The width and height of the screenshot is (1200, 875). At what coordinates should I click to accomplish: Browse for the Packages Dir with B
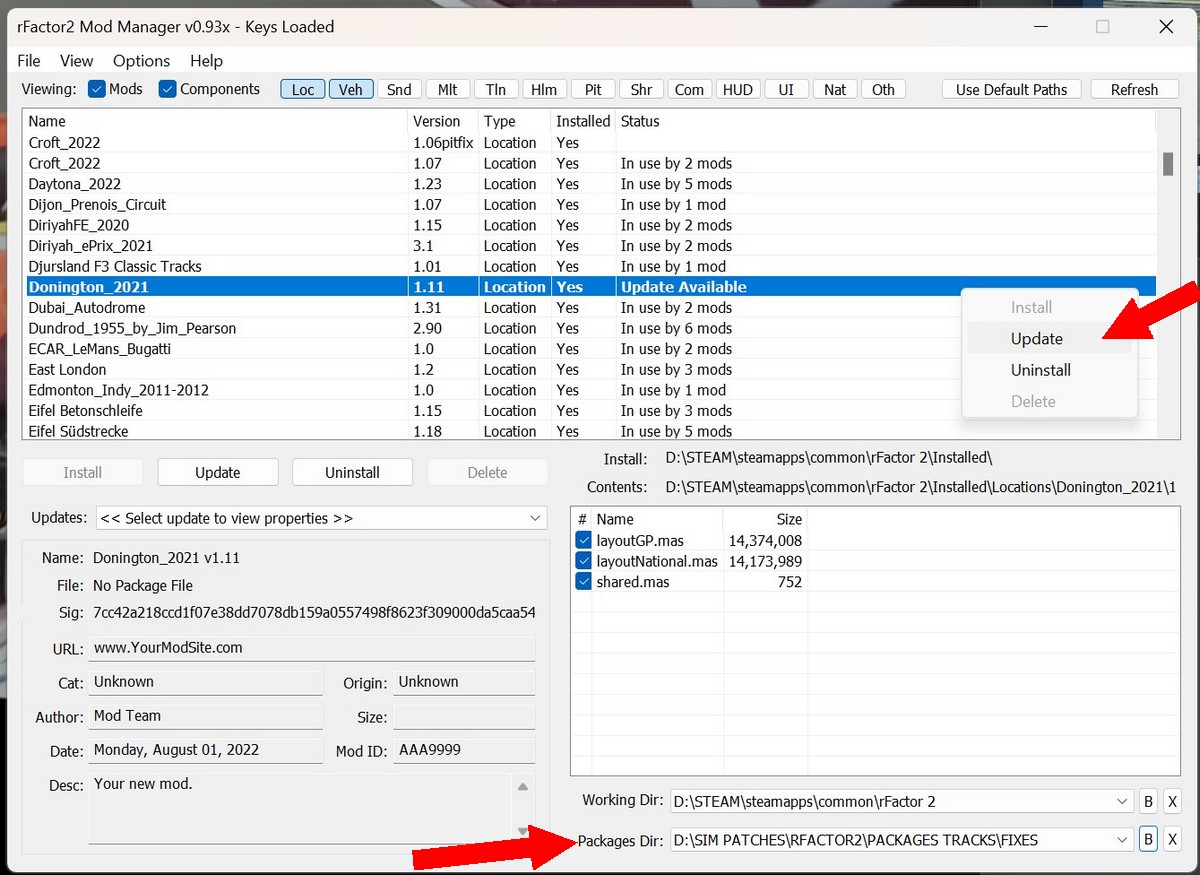(x=1148, y=840)
